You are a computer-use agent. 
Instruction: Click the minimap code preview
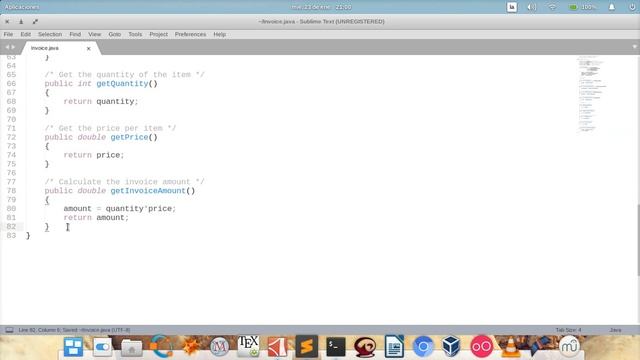592,94
